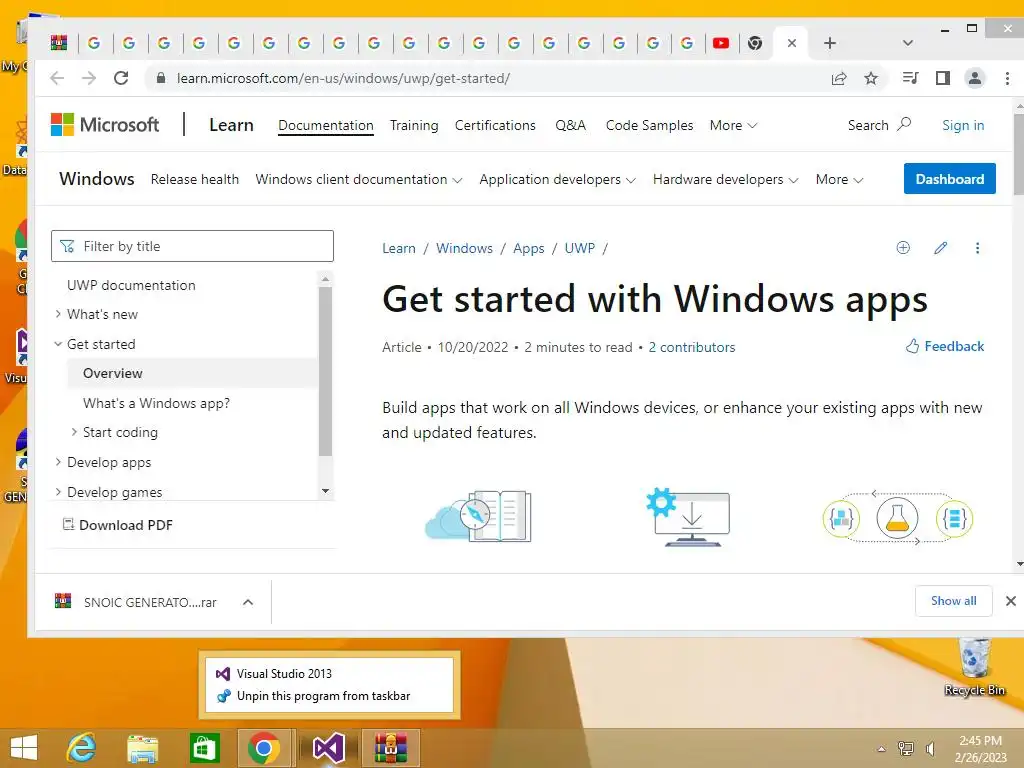
Task: Switch to the WinRAR-icon first tab
Action: [x=59, y=43]
